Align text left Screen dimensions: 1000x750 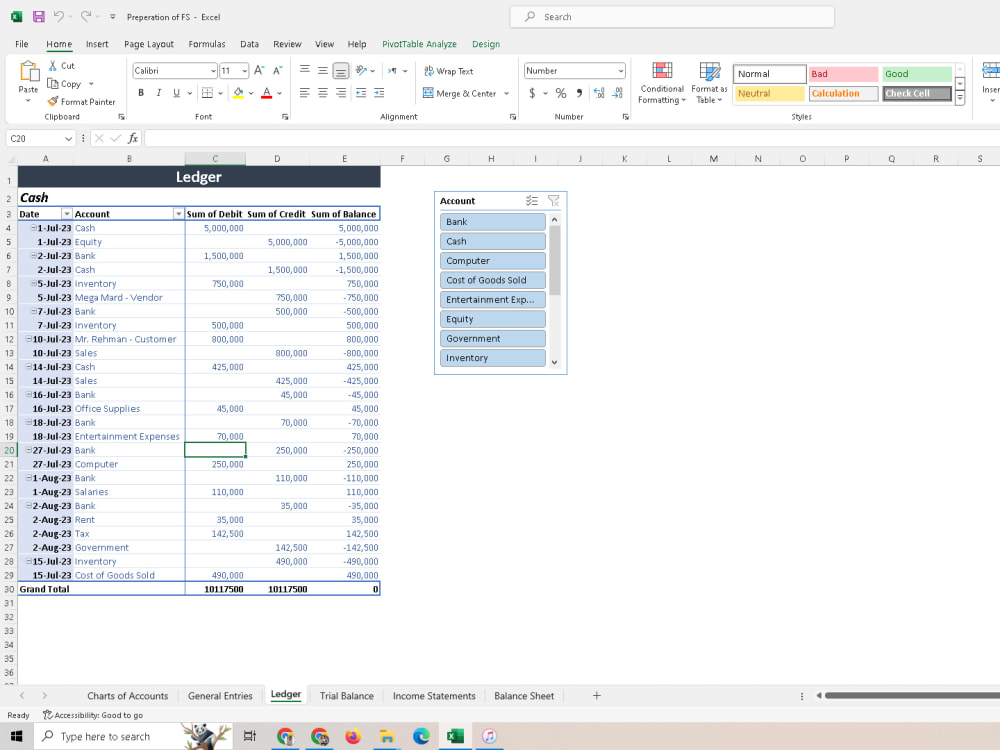click(305, 93)
